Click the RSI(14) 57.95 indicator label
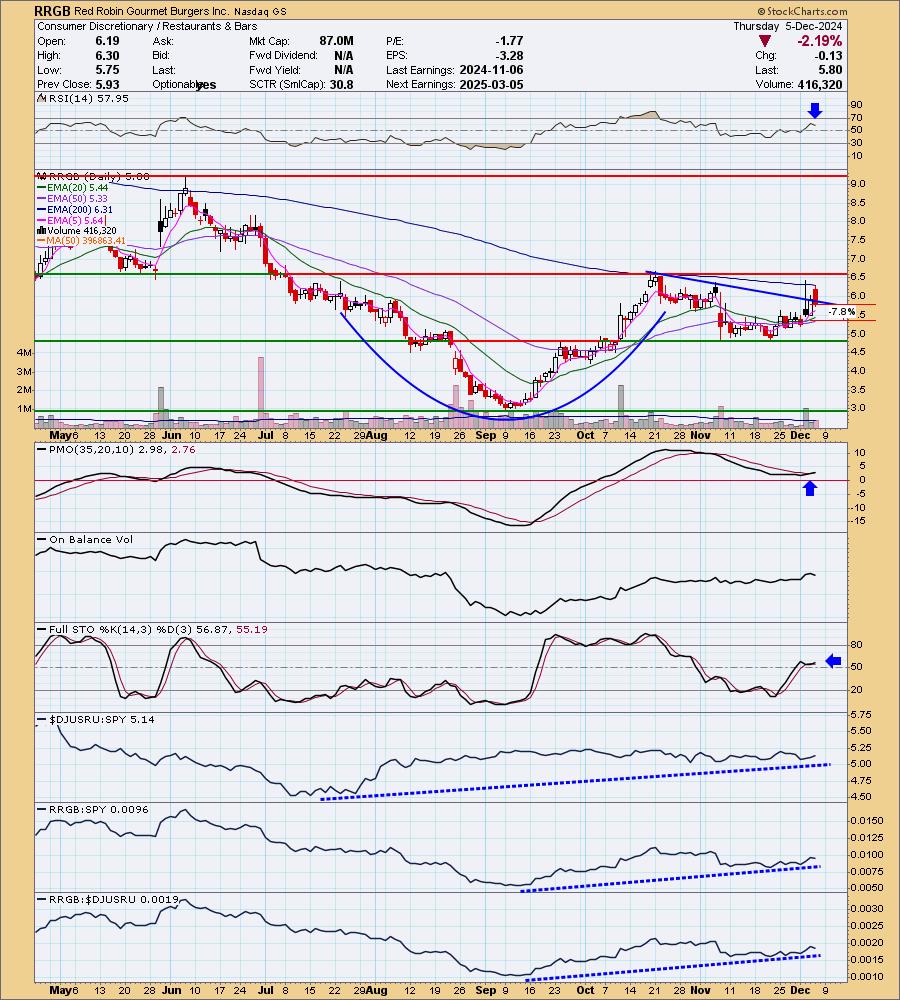The width and height of the screenshot is (900, 1000). tap(83, 98)
